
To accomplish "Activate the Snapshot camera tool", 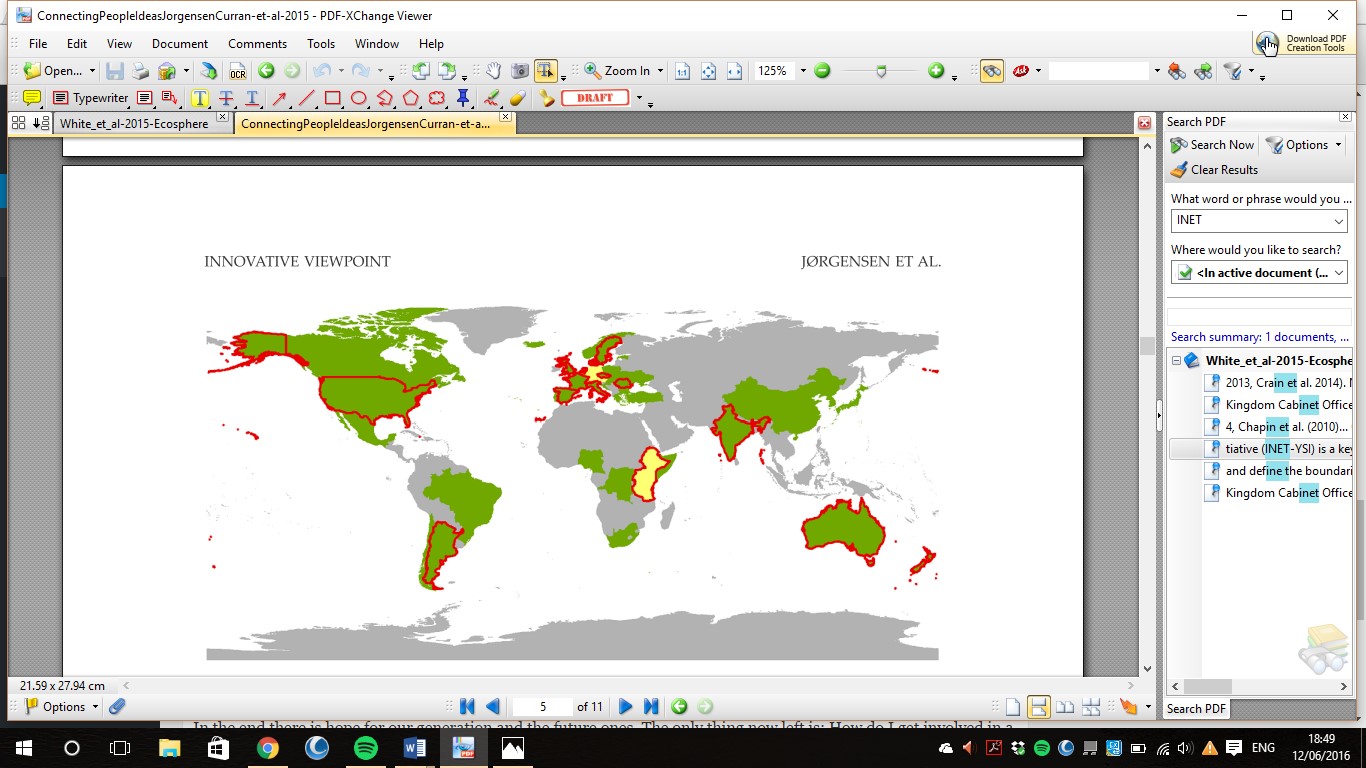I will pyautogui.click(x=520, y=71).
